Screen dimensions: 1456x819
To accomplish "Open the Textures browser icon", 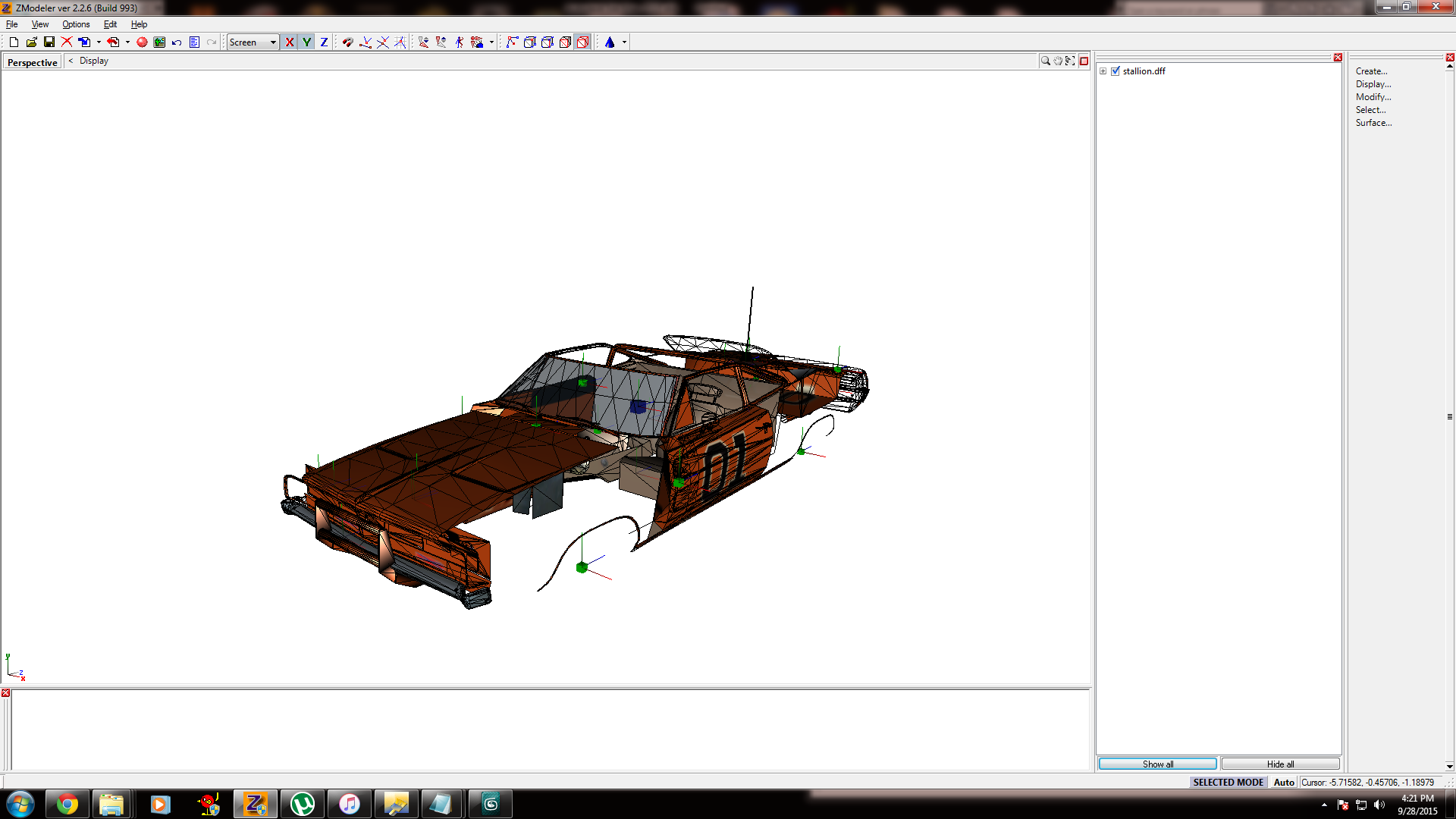I will tap(159, 42).
